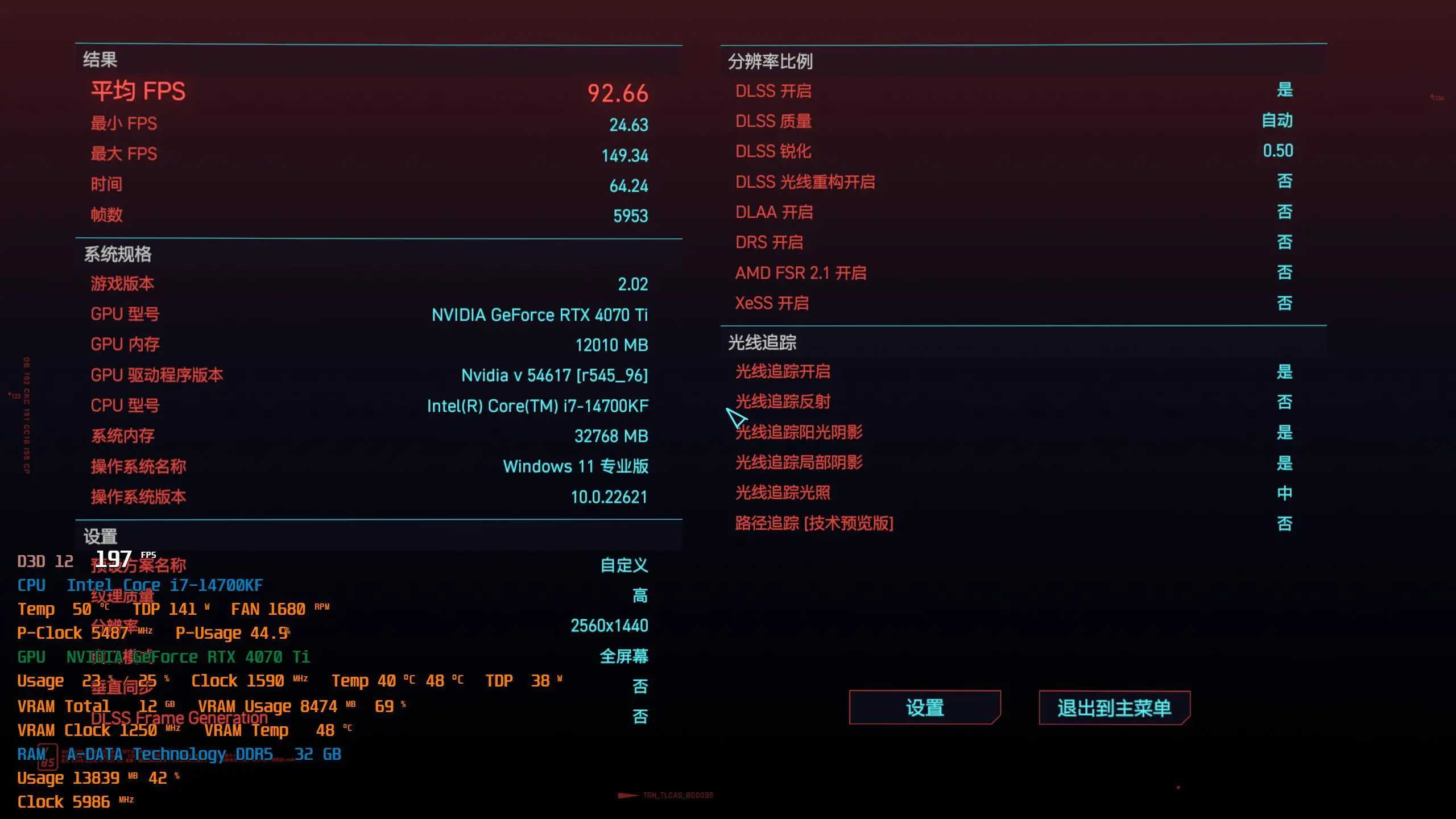This screenshot has width=1456, height=819.
Task: Expand the 分辨率比例 settings section
Action: click(771, 60)
